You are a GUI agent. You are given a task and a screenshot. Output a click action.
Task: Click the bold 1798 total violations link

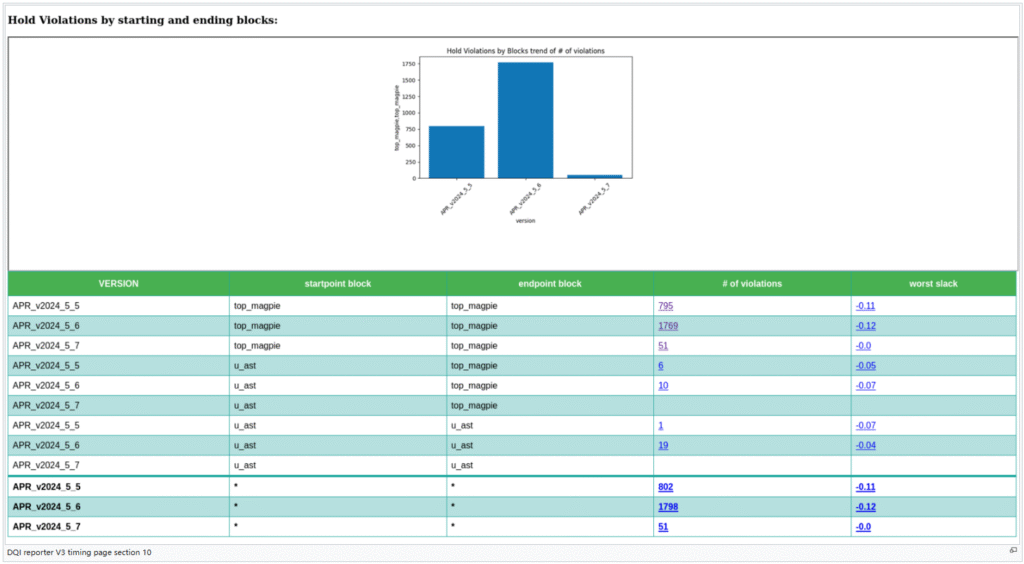pyautogui.click(x=667, y=507)
